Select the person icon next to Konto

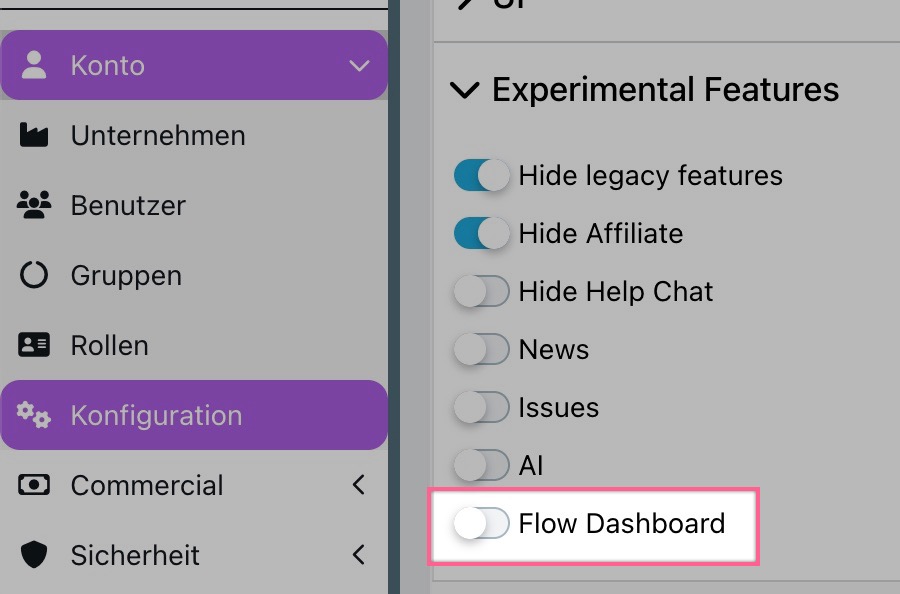[x=34, y=65]
